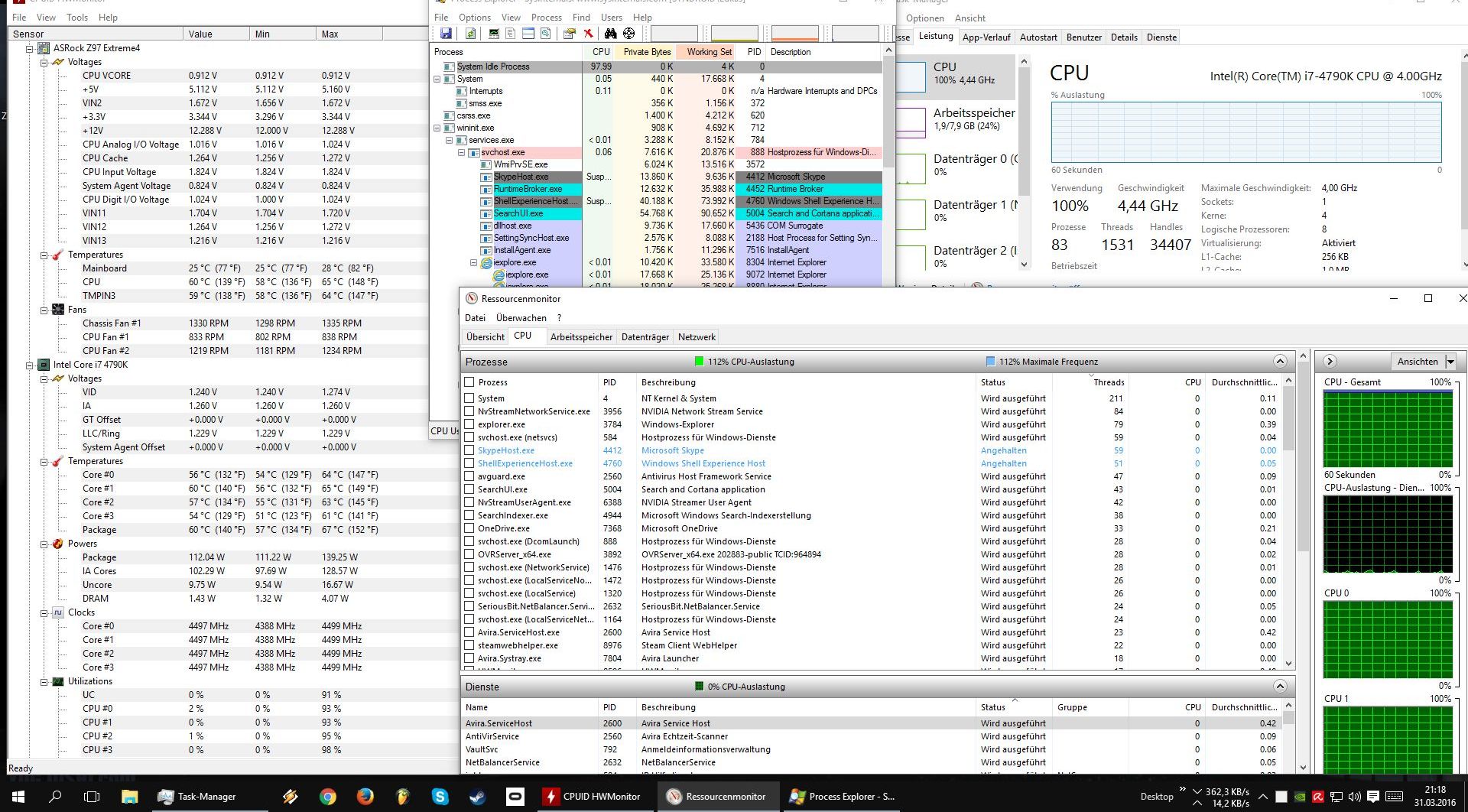Check the explorer.exe process checkbox
The width and height of the screenshot is (1468, 812).
tap(469, 424)
